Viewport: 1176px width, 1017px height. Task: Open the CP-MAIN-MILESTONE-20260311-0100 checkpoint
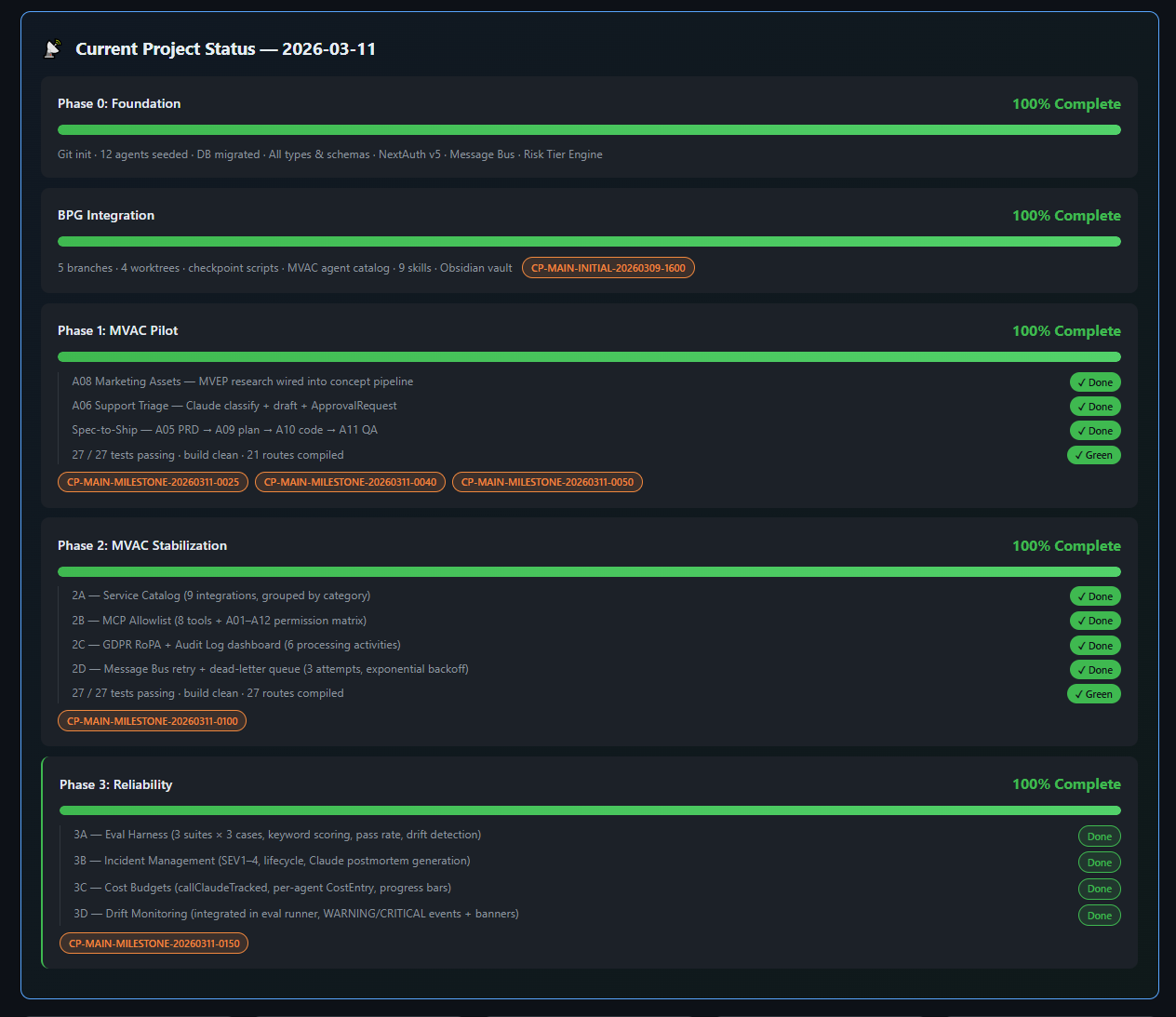tap(152, 721)
